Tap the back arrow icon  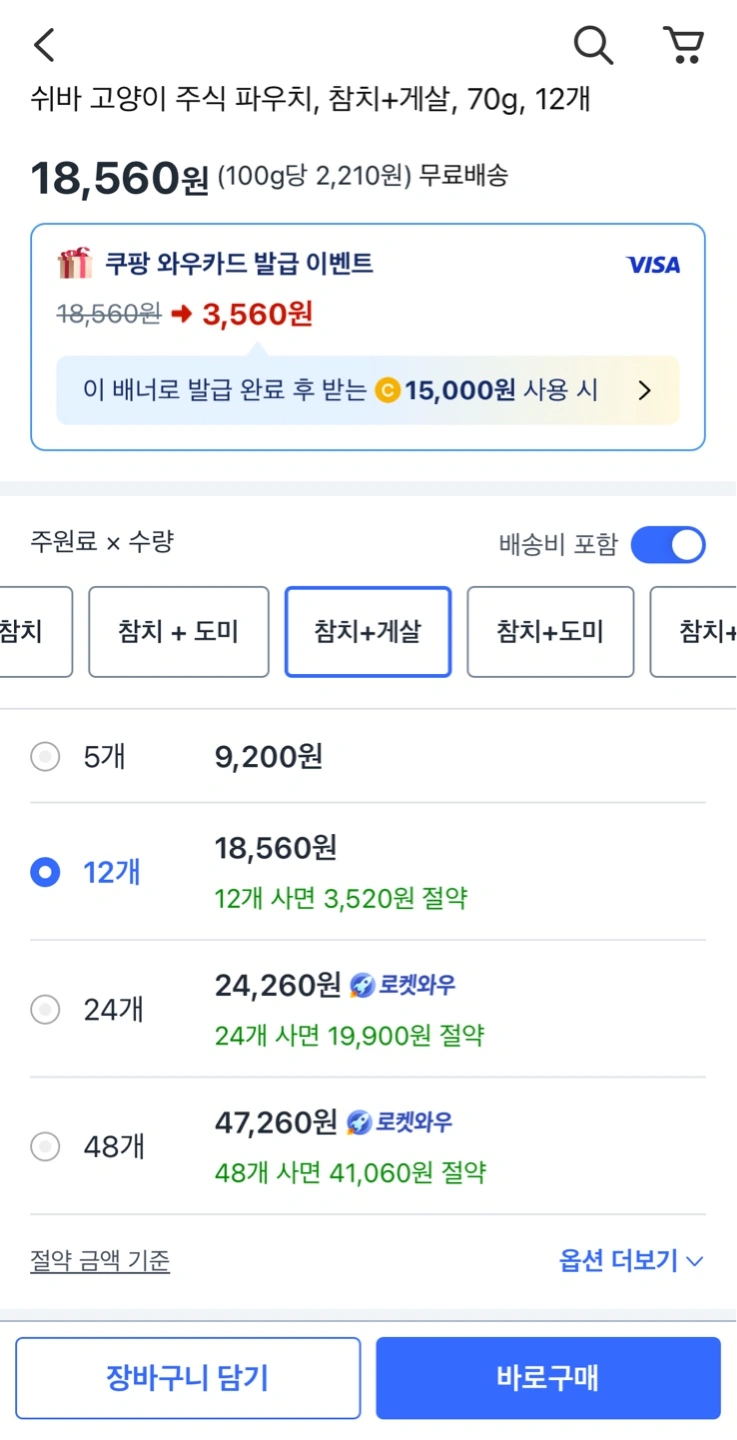[x=44, y=45]
